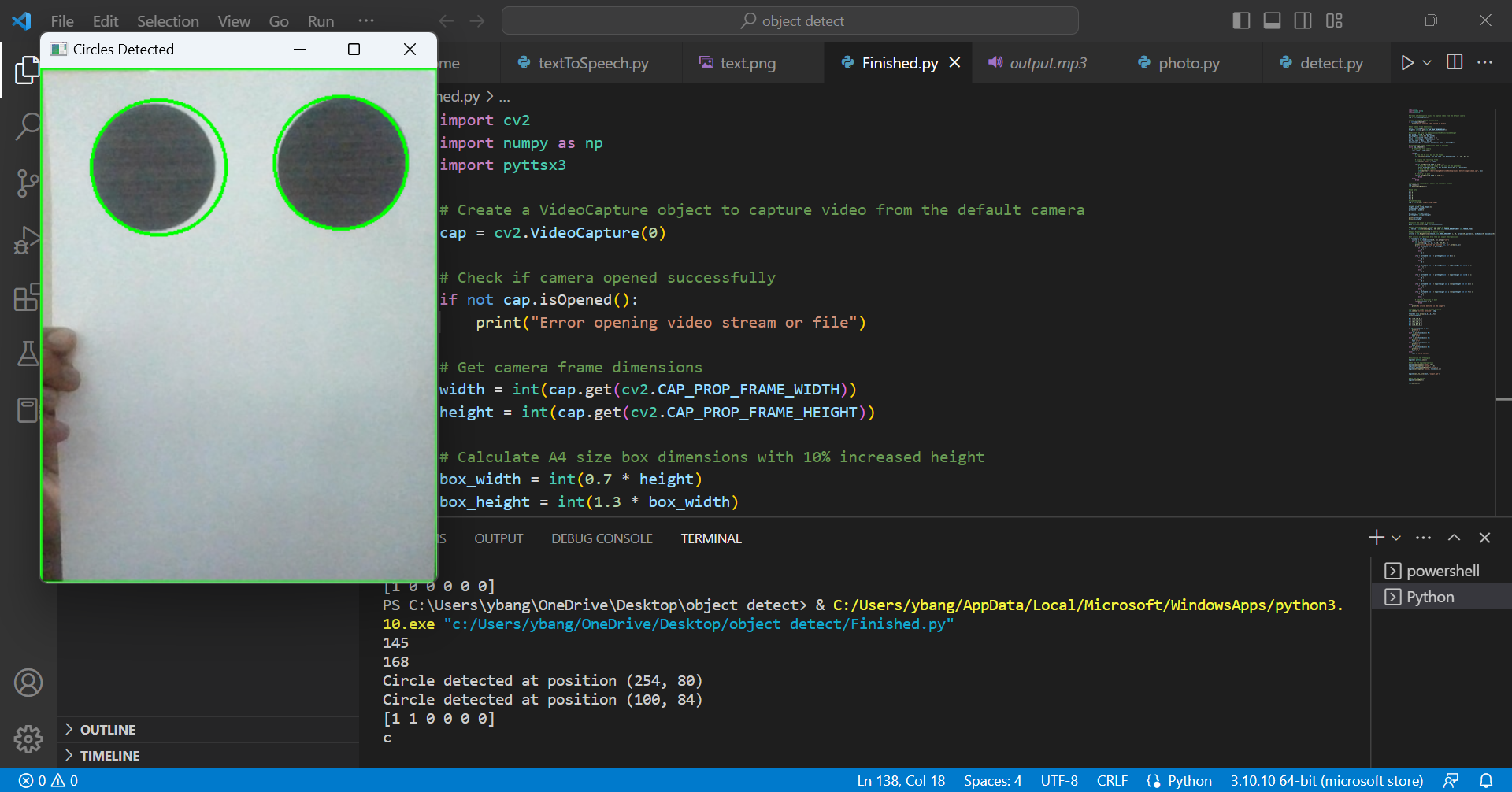
Task: Select the Python terminal in the terminal list
Action: 1429,596
